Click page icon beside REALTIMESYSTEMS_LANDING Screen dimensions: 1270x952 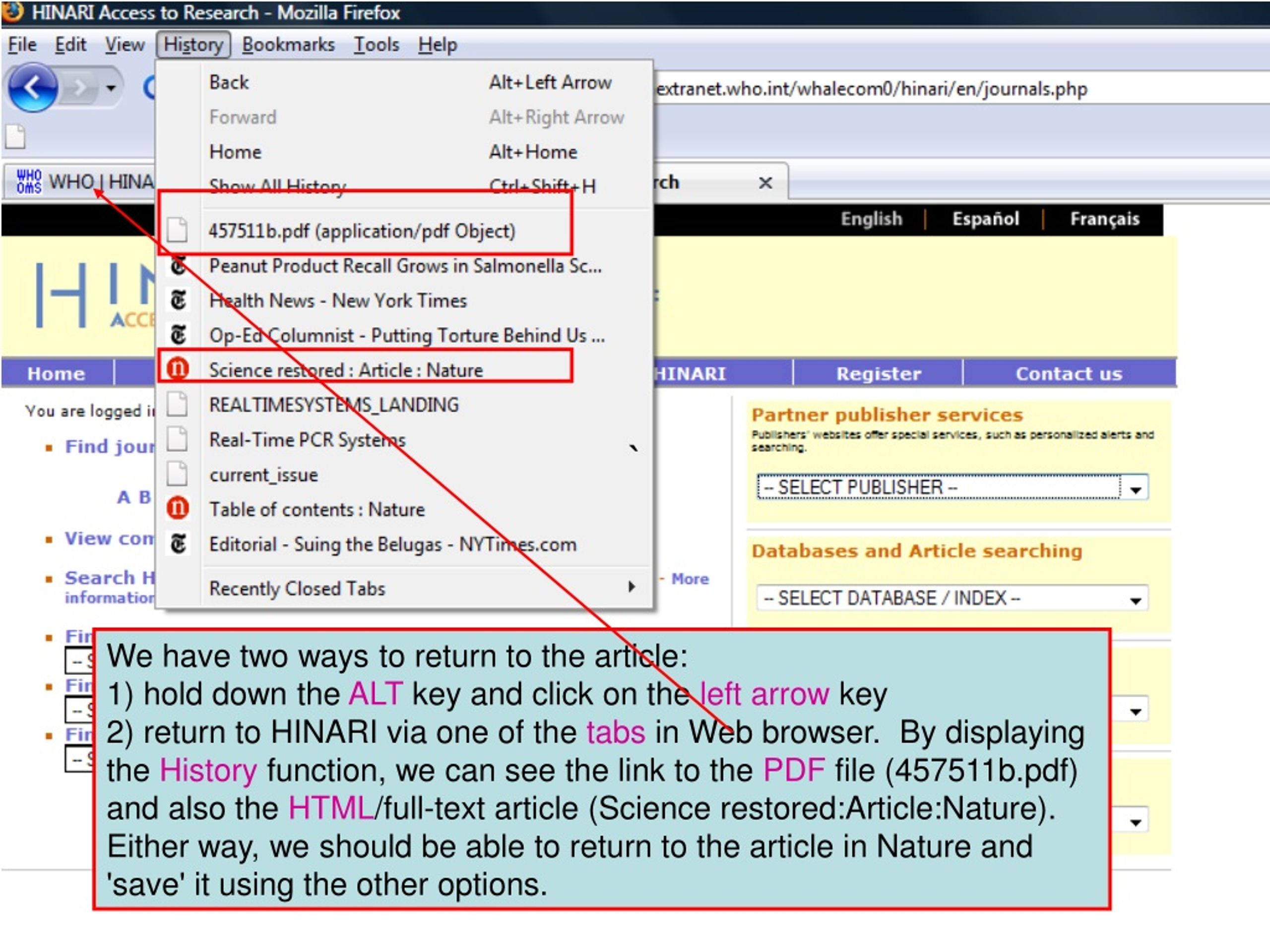pyautogui.click(x=177, y=404)
